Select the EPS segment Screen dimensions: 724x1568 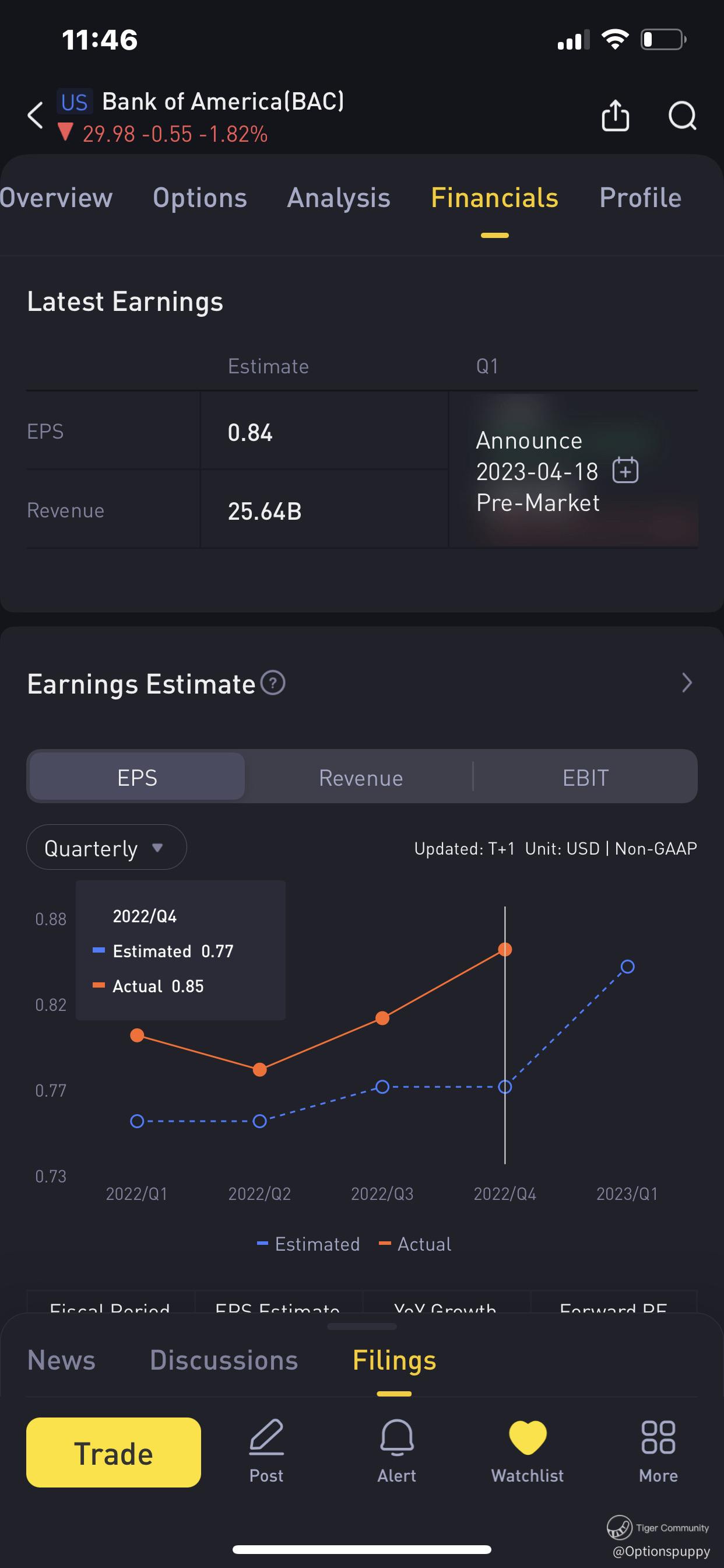coord(138,776)
